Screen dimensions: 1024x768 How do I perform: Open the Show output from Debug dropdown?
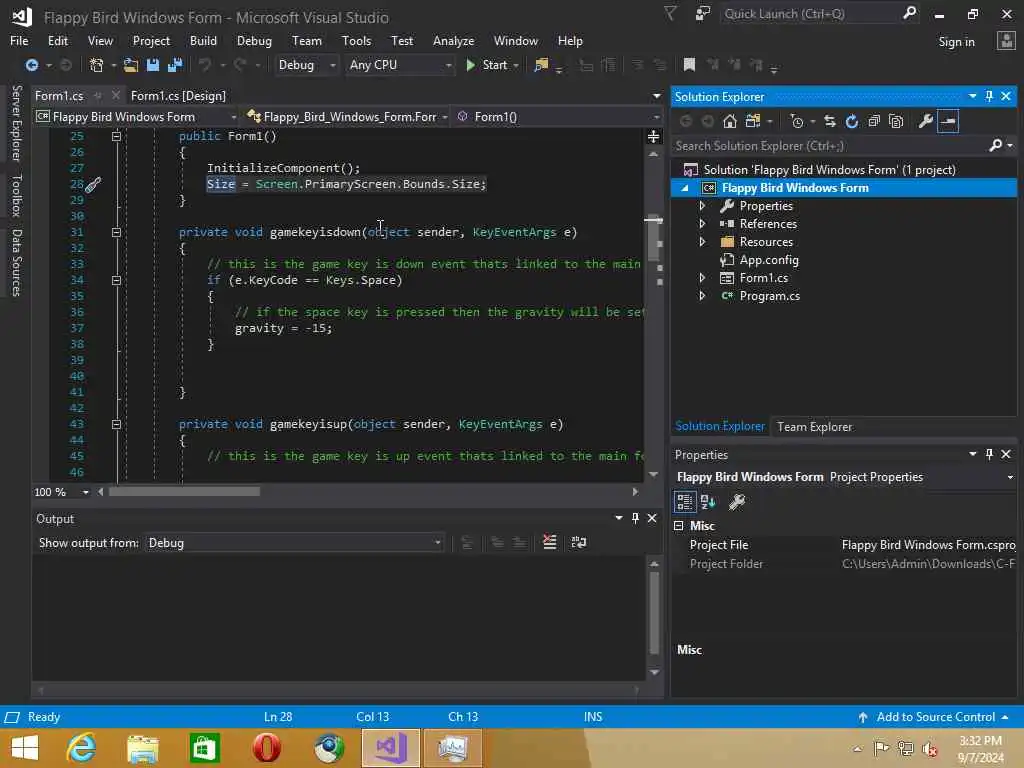pos(295,543)
